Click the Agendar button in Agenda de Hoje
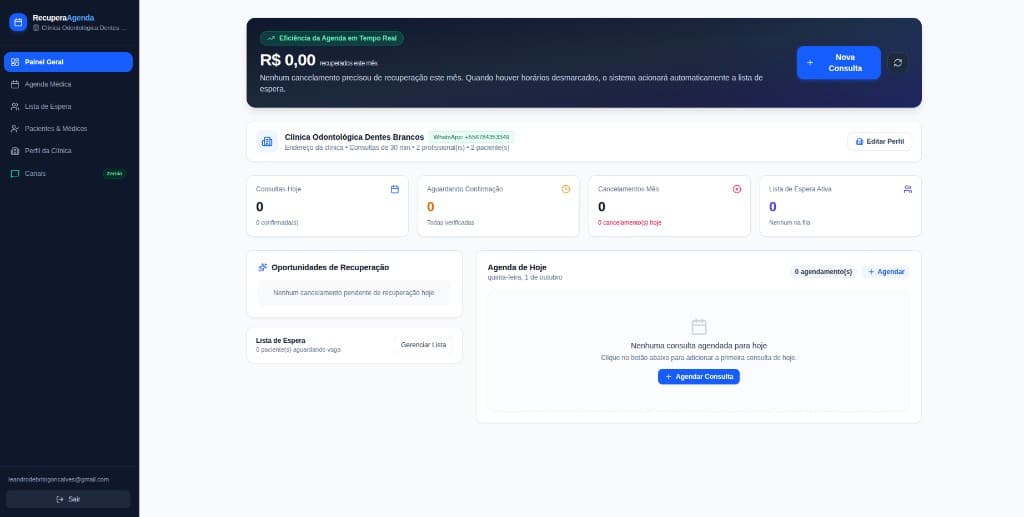 tap(886, 272)
